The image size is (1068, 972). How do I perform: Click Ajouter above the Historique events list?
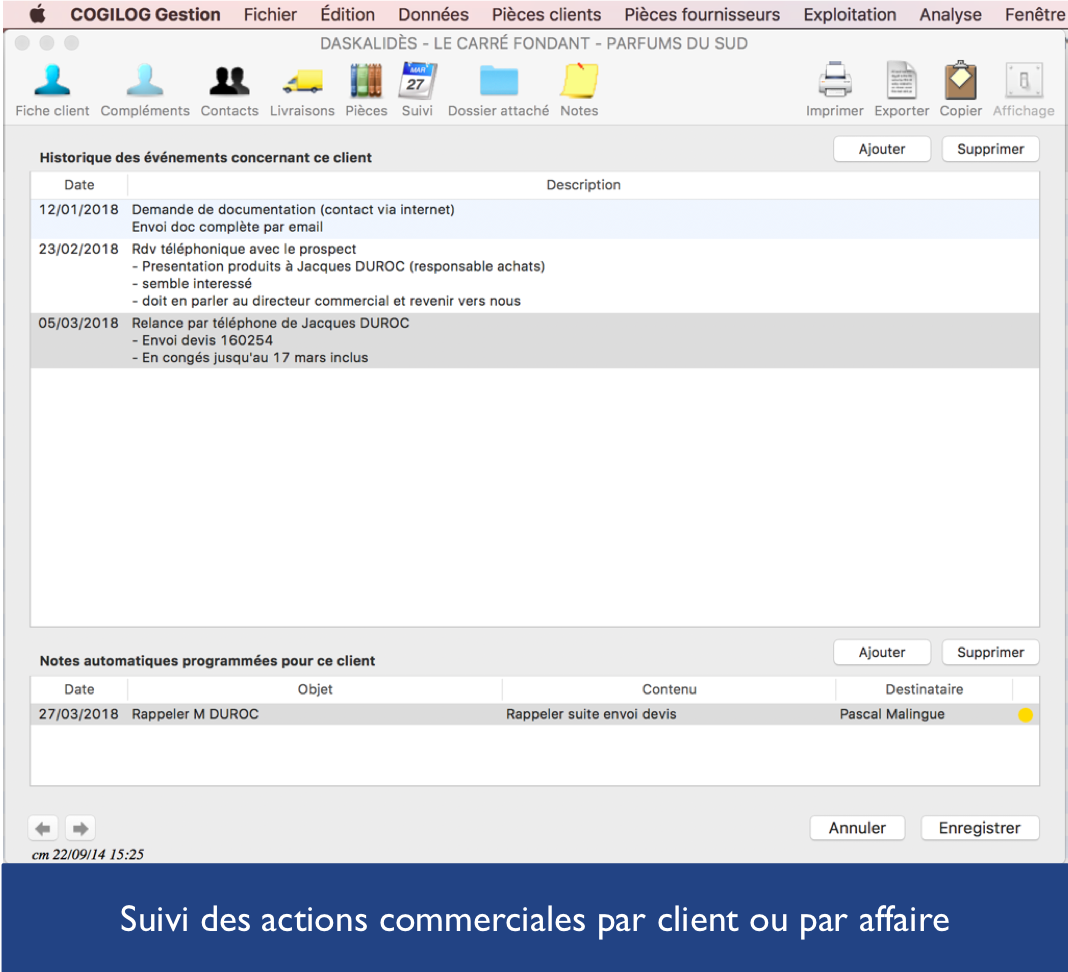881,149
